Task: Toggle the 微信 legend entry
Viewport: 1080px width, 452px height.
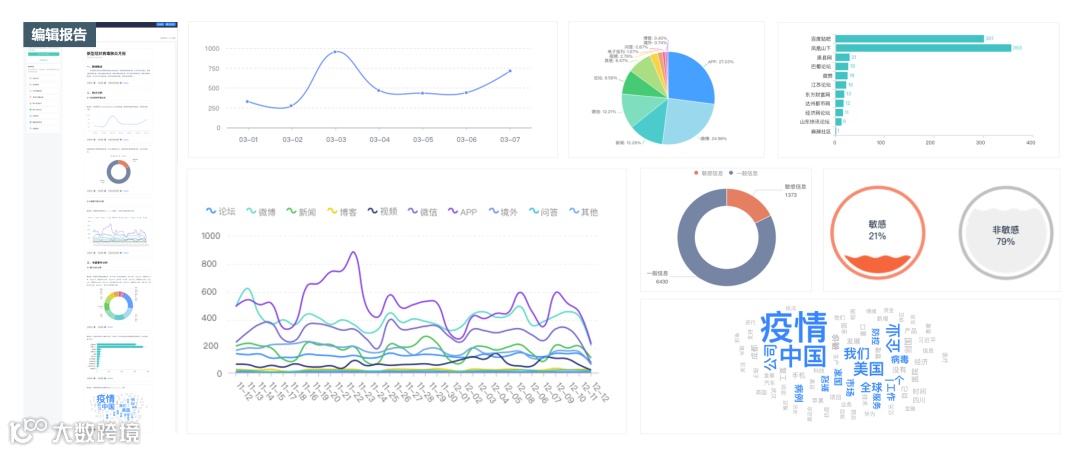Action: click(423, 212)
